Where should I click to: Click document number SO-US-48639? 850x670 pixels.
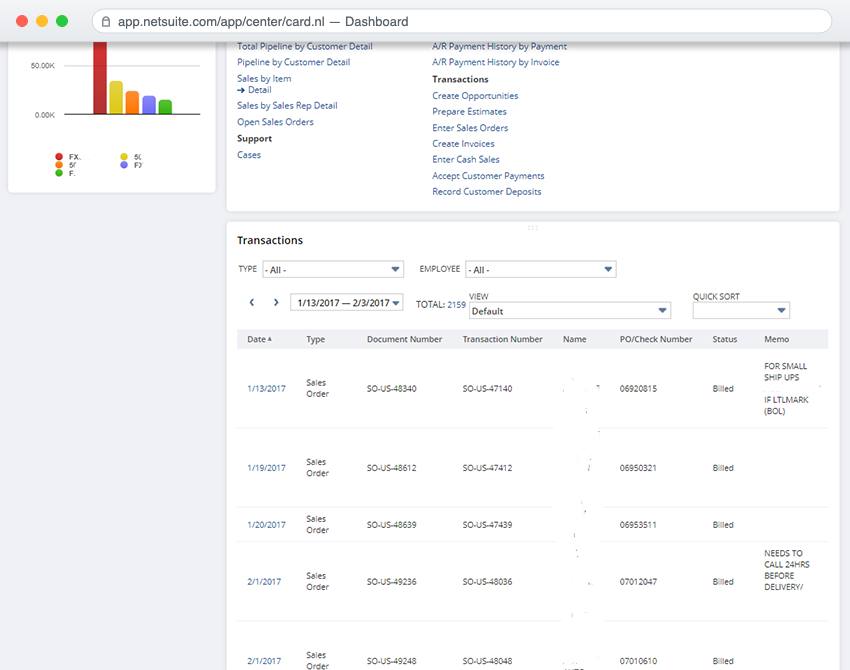(391, 525)
